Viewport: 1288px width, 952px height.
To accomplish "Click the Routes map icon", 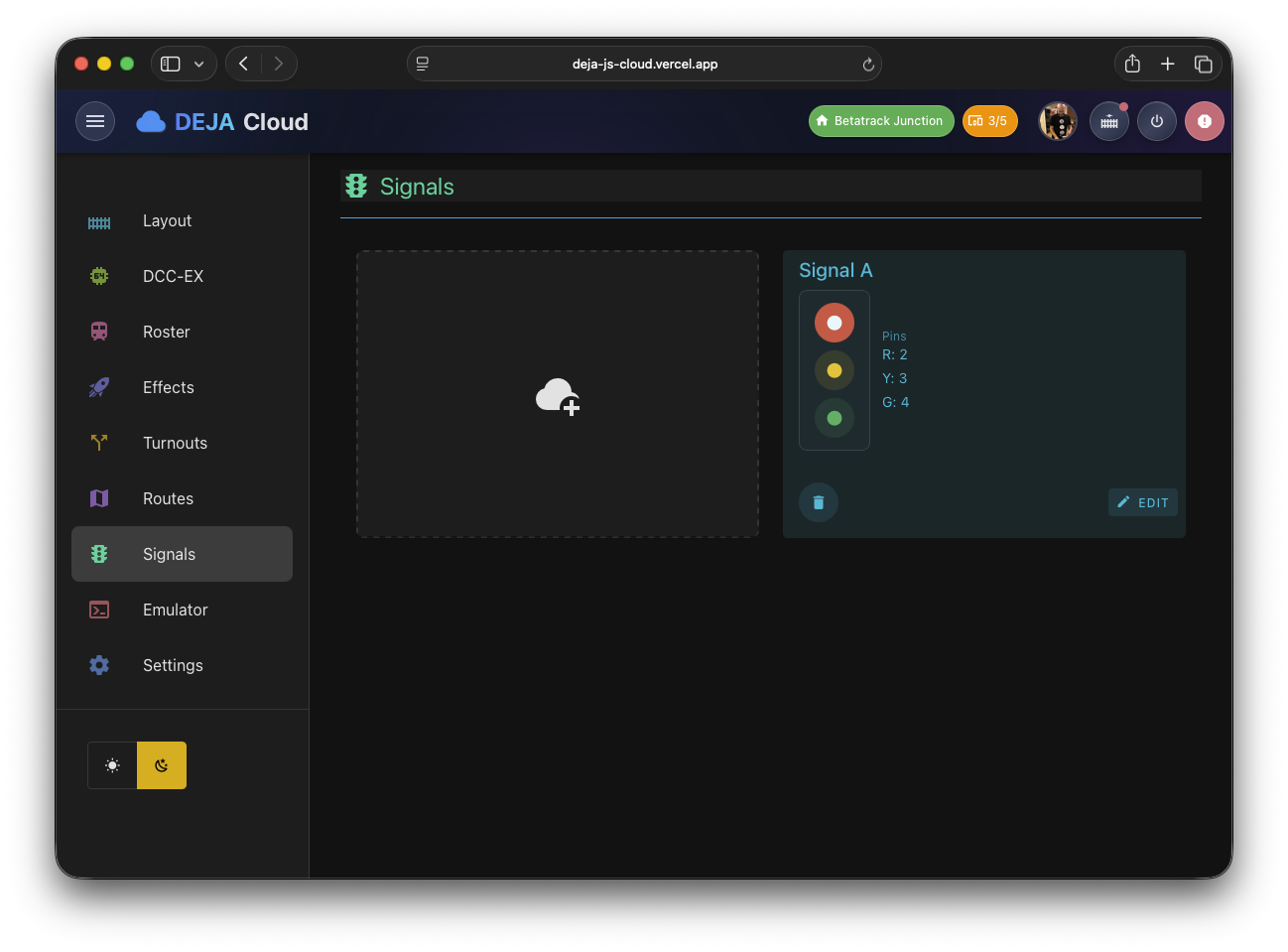I will point(99,498).
